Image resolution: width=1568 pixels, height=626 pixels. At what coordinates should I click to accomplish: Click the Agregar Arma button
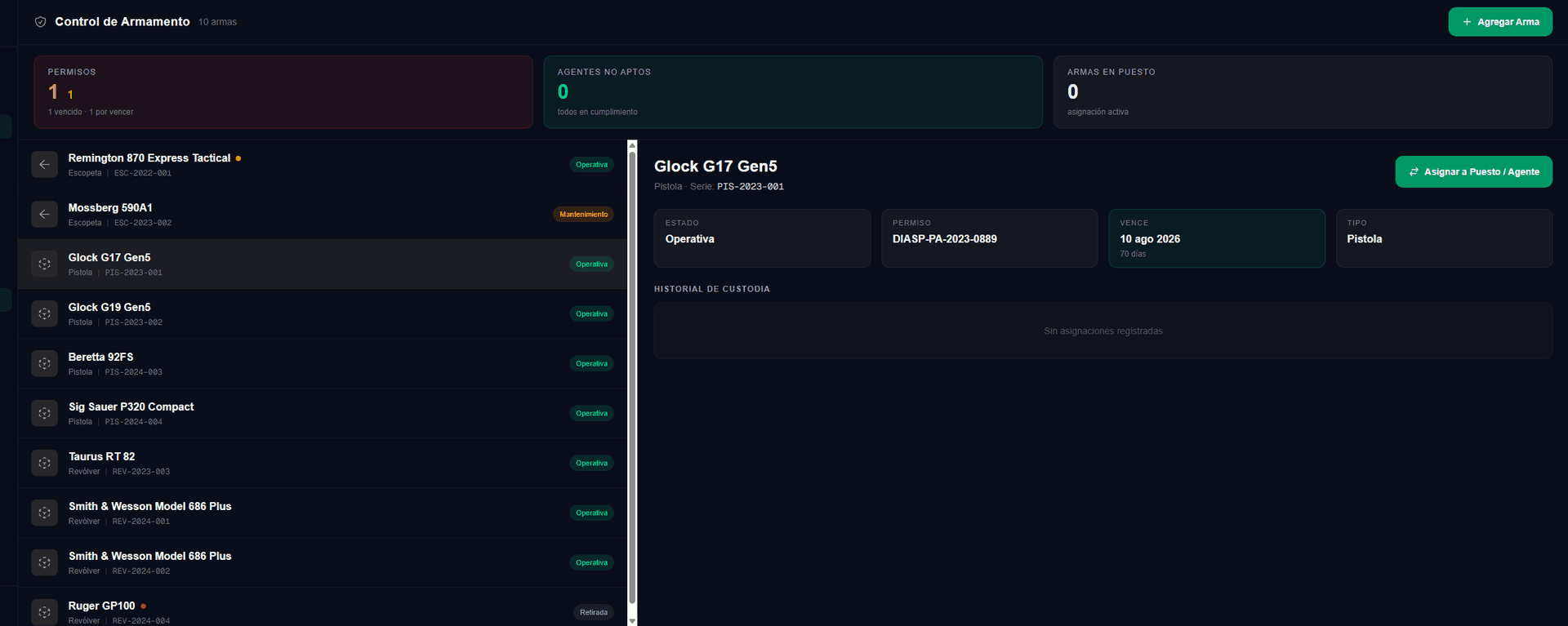[1500, 22]
